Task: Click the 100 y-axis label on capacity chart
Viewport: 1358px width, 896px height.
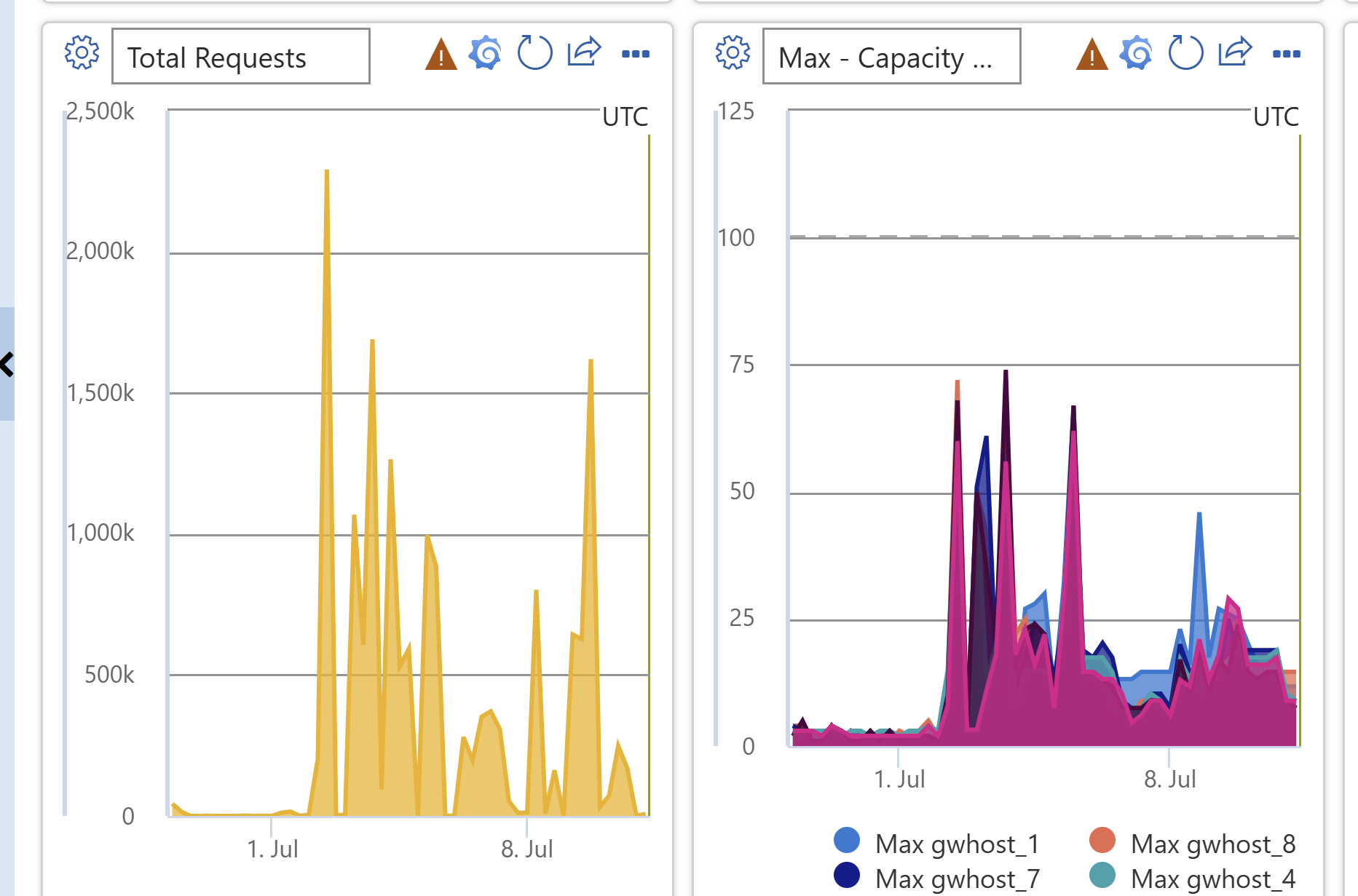Action: (736, 238)
